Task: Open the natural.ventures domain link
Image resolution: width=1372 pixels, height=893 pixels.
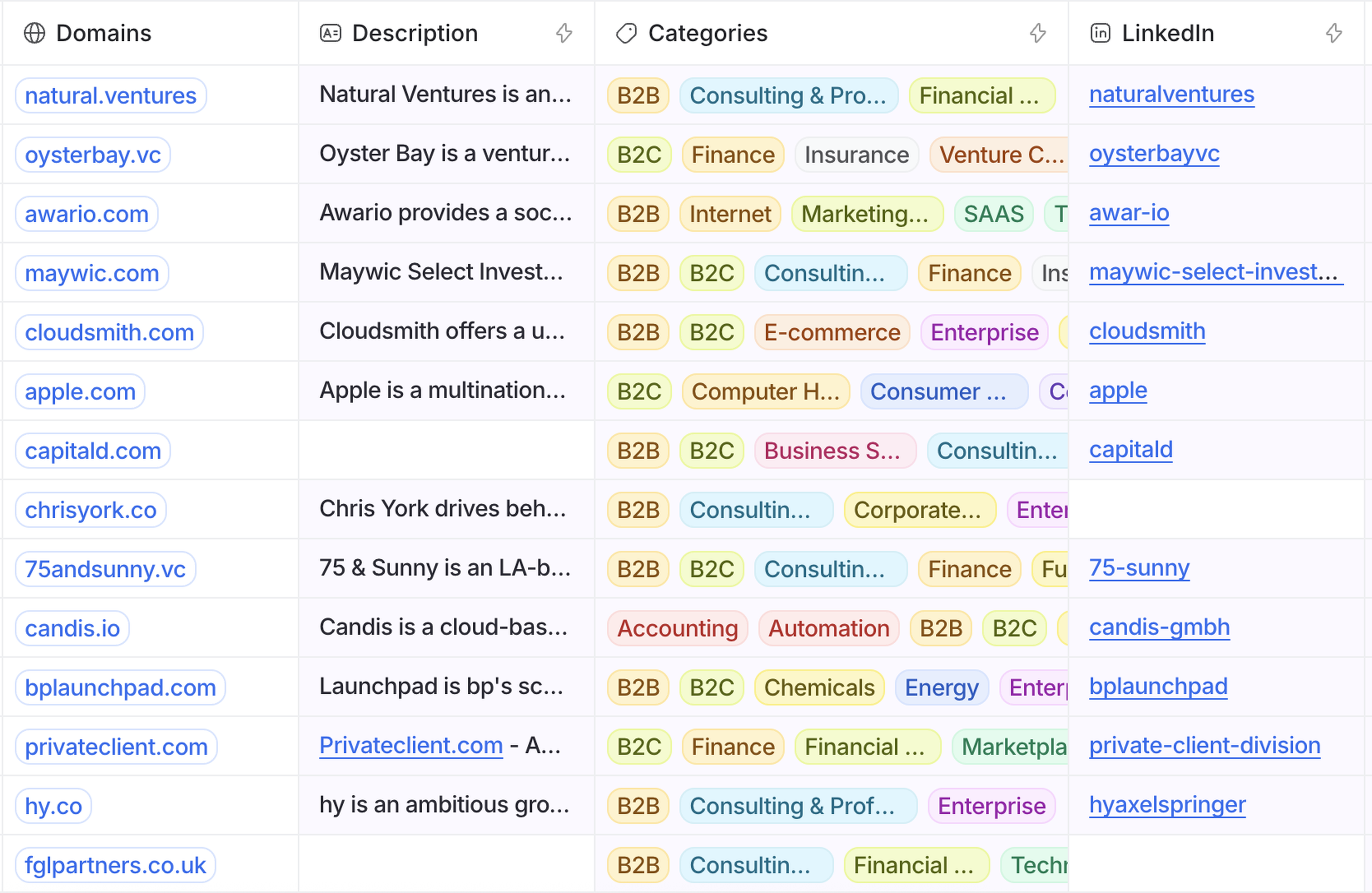Action: [x=111, y=96]
